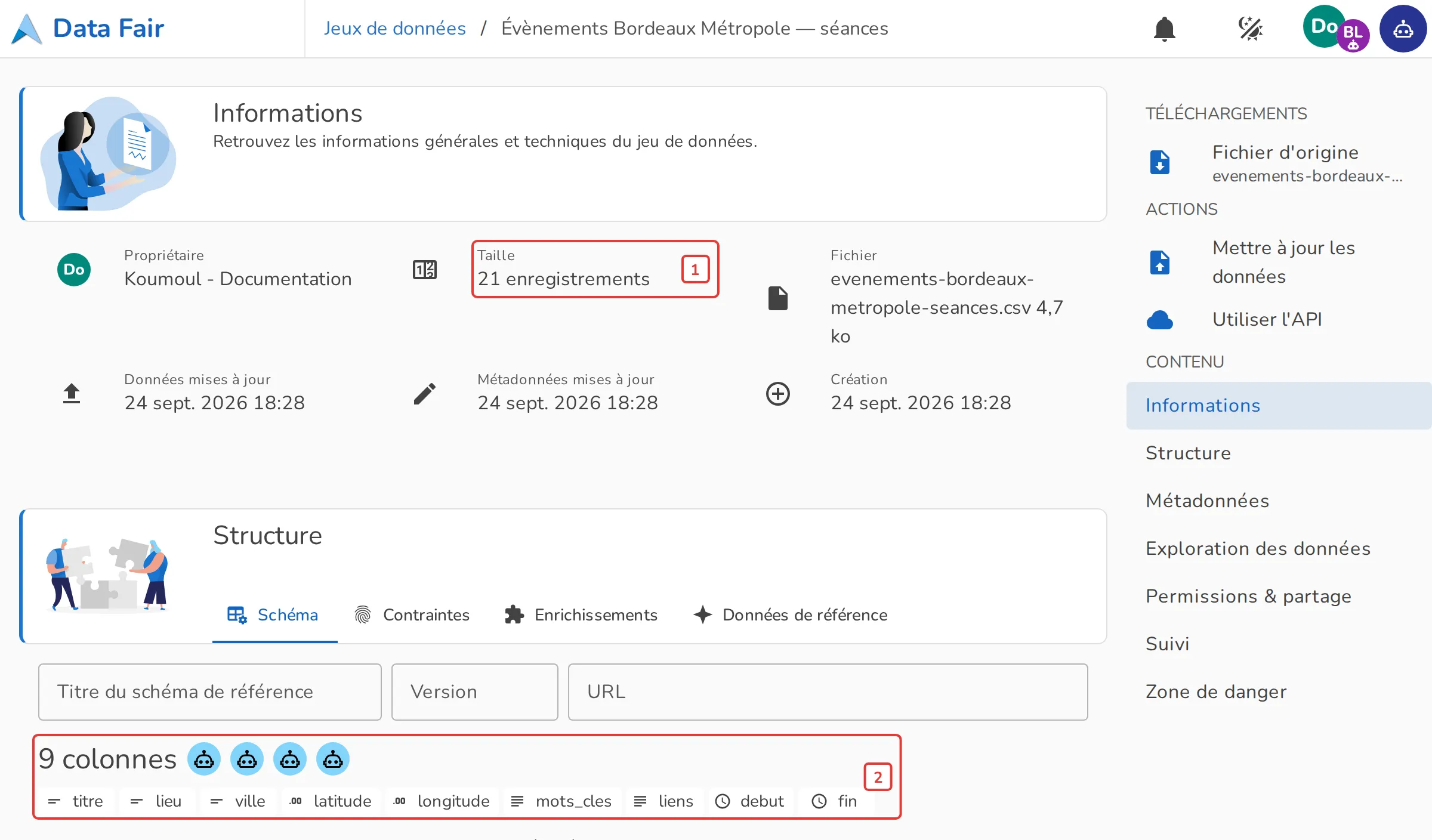Screen dimensions: 1432x840
Task: Click the first robot icon next to 9 colonnes
Action: tap(204, 759)
